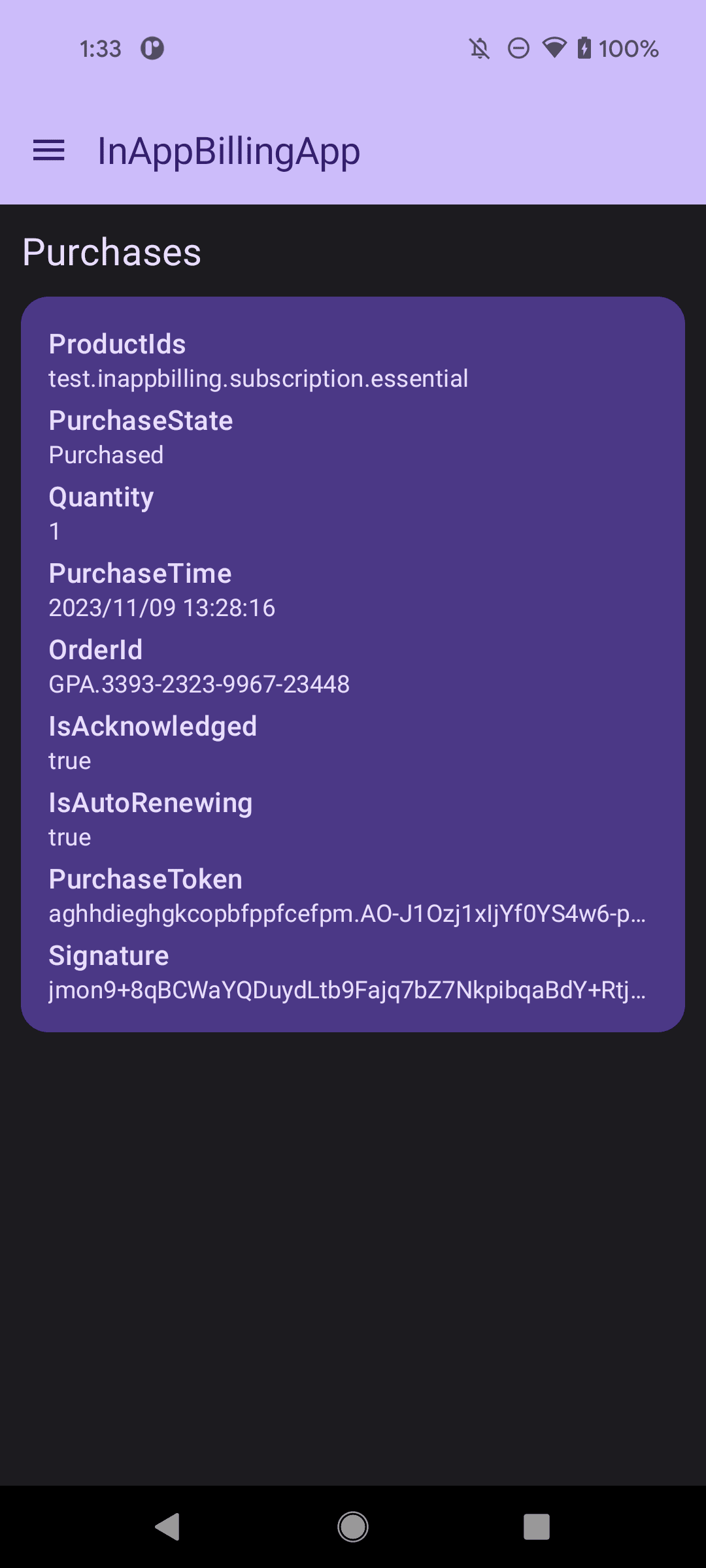Tap the InAppBillingApp title

(x=229, y=152)
